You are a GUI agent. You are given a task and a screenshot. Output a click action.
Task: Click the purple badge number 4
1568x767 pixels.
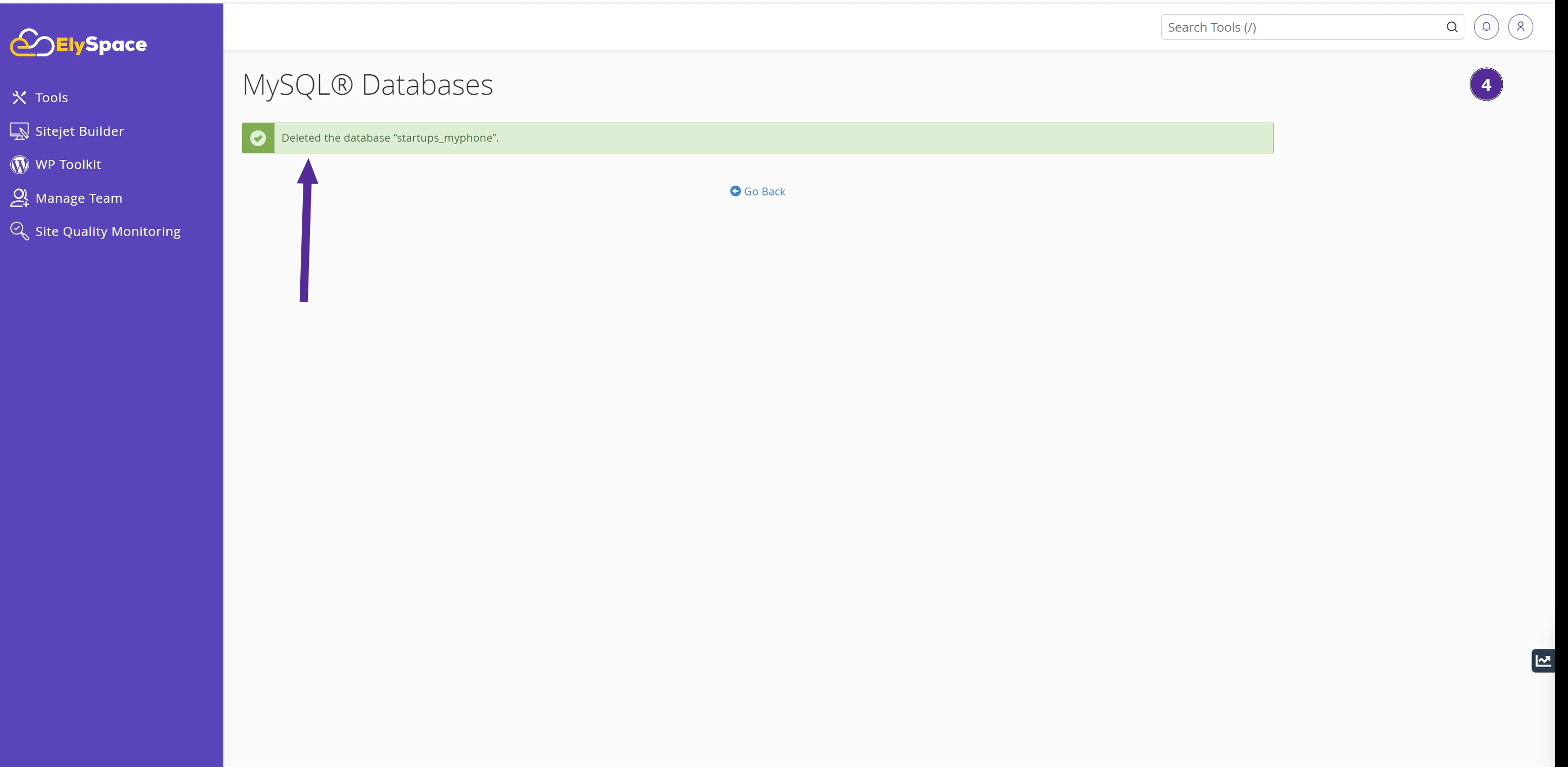click(x=1486, y=84)
